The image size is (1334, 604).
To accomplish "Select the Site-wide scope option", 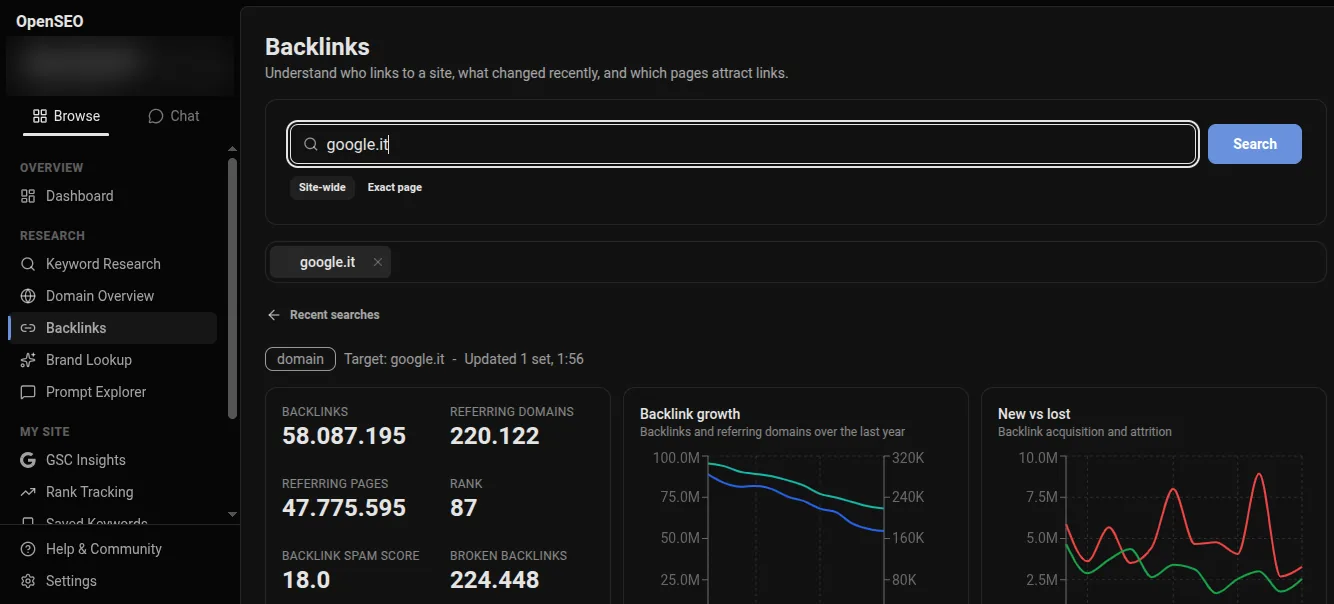I will (x=322, y=187).
